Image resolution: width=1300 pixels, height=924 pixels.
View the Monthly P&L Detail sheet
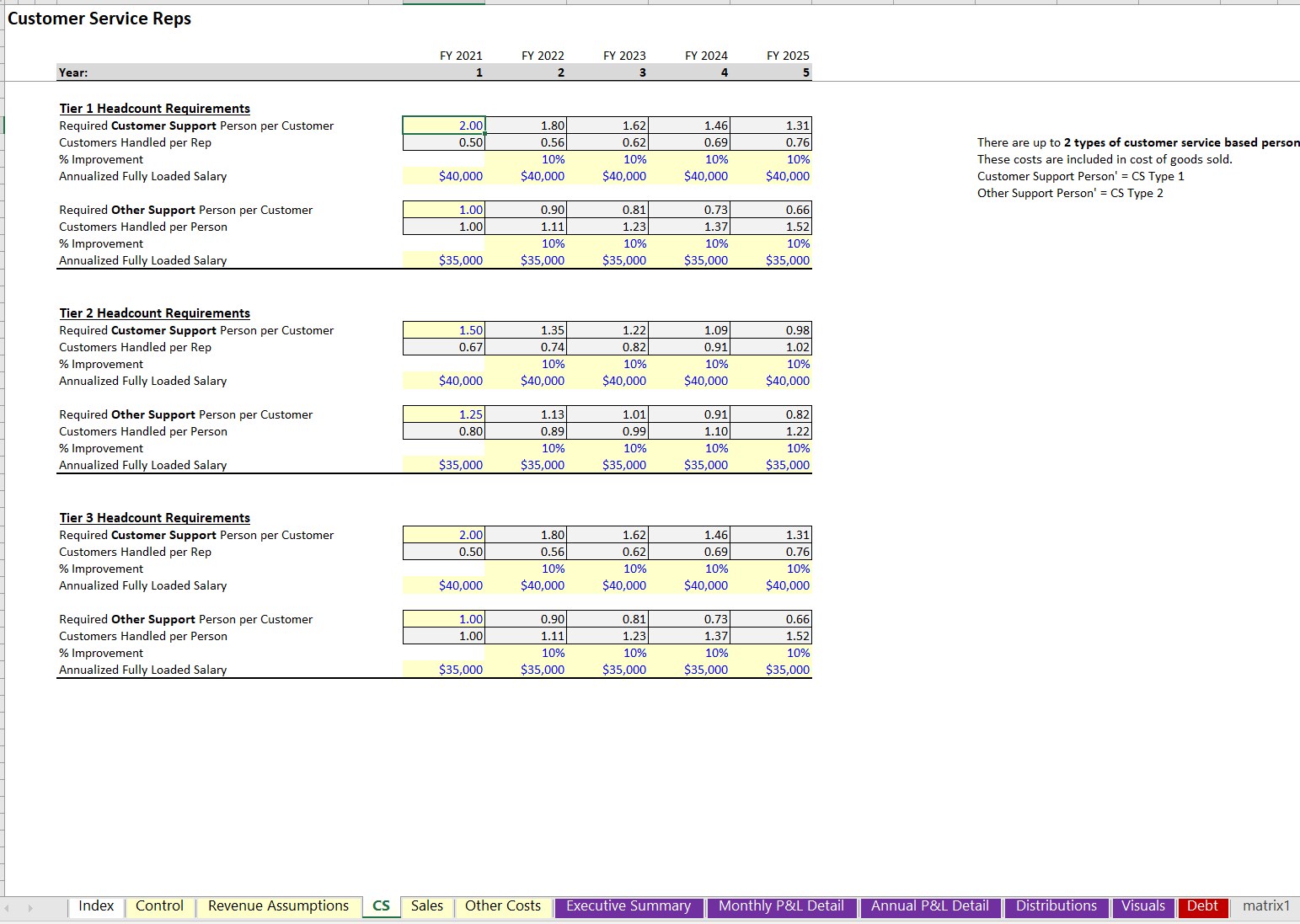[x=781, y=906]
